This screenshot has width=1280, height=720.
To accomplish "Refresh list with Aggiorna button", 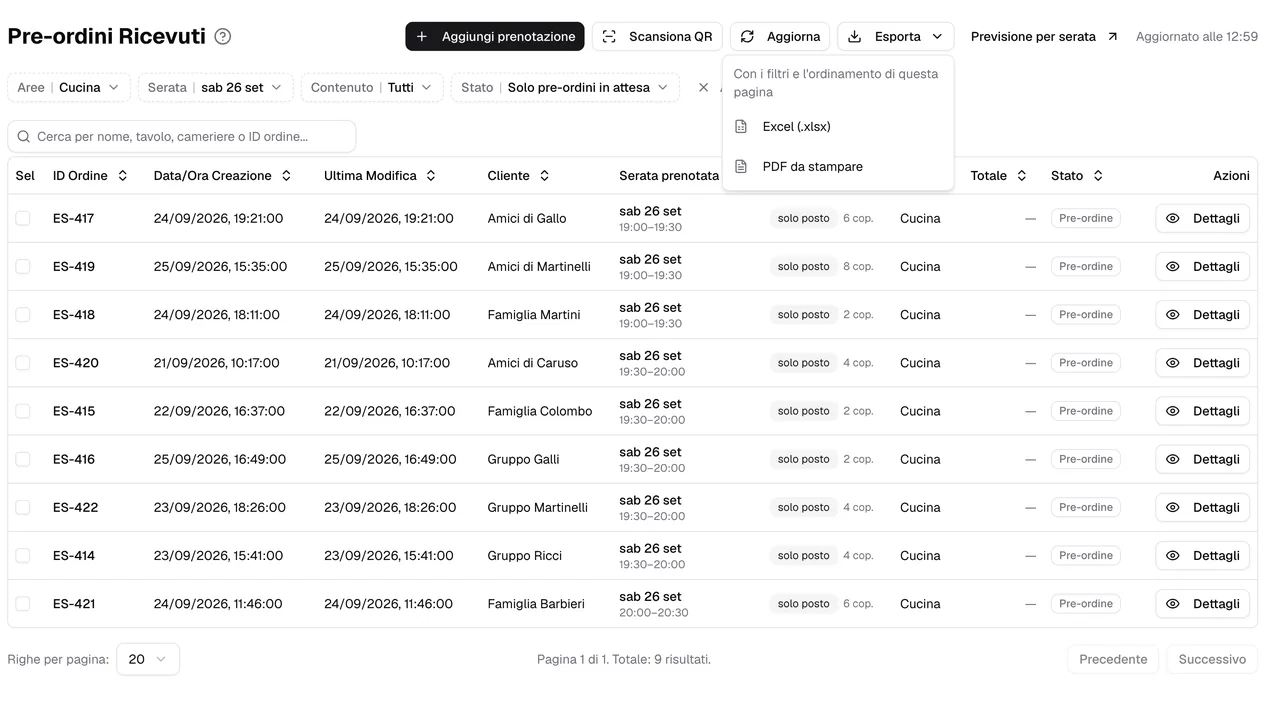I will [x=780, y=37].
